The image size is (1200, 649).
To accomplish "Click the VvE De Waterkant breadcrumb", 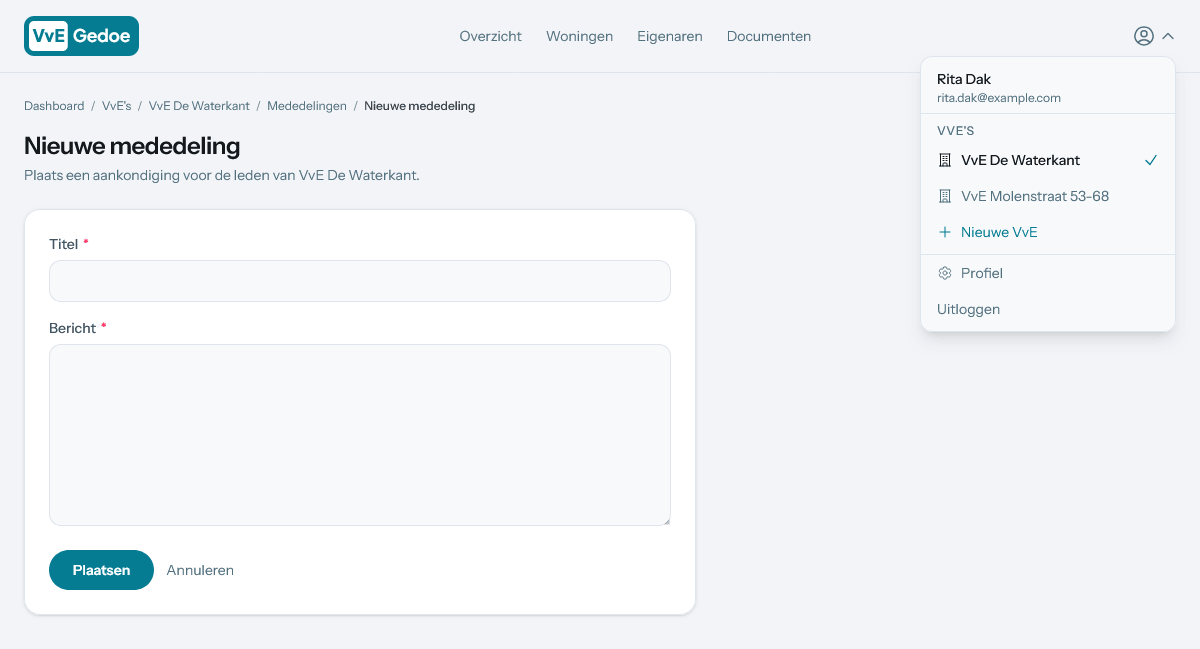I will click(199, 105).
